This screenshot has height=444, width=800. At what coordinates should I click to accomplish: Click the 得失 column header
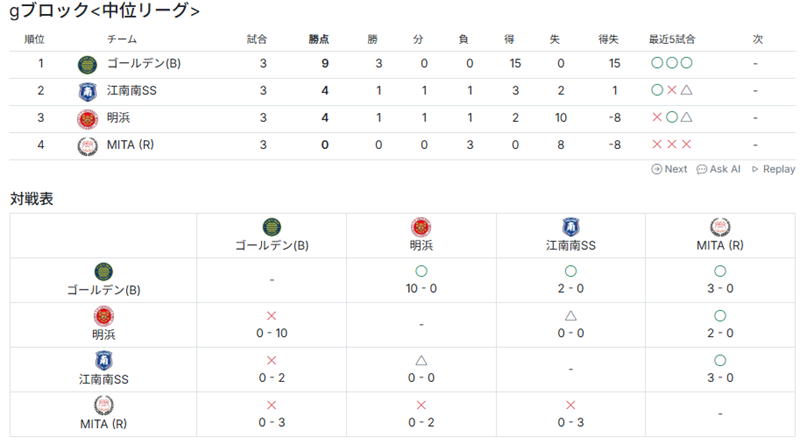point(608,39)
